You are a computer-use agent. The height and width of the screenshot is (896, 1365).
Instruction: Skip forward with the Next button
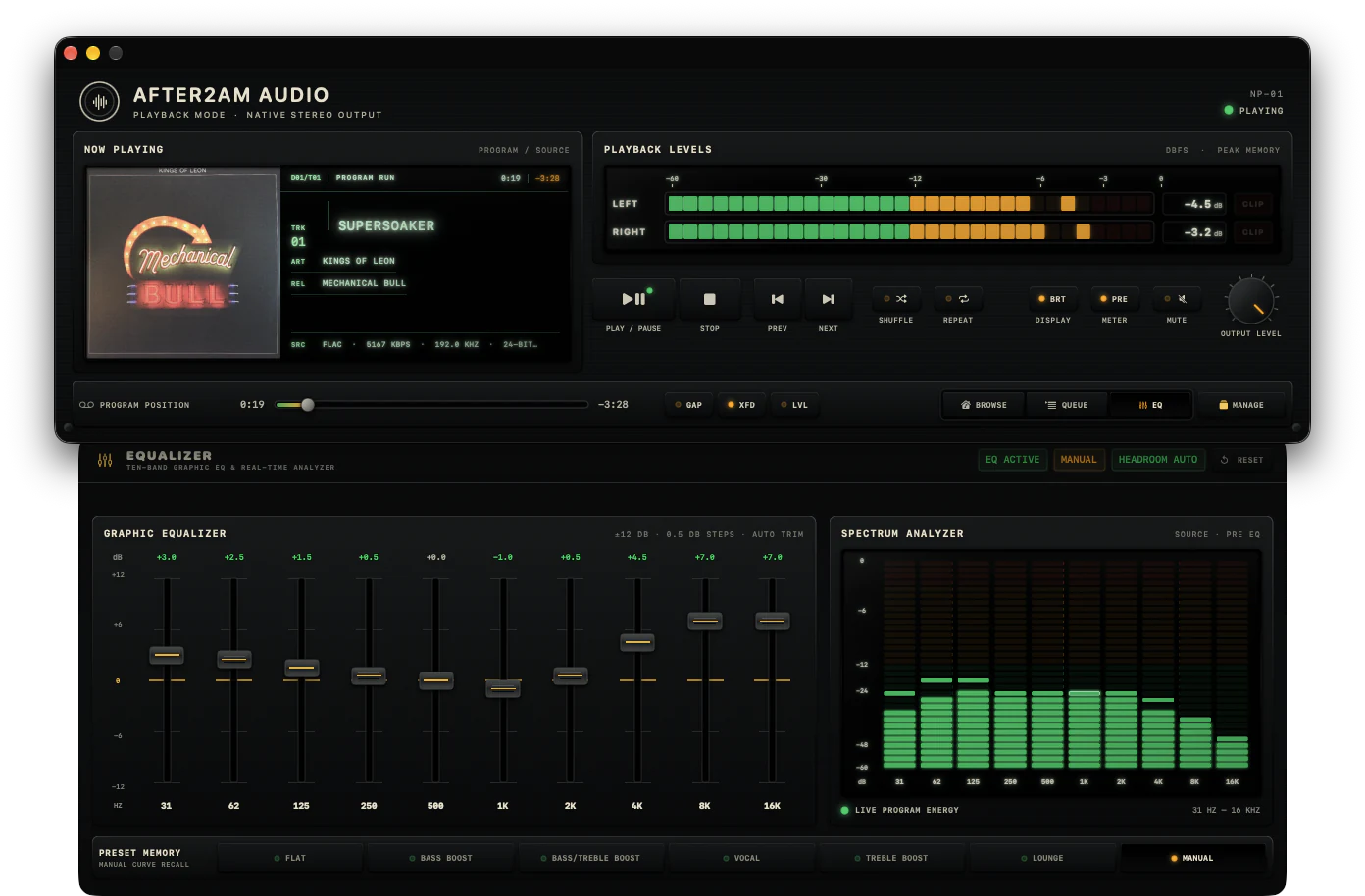829,299
